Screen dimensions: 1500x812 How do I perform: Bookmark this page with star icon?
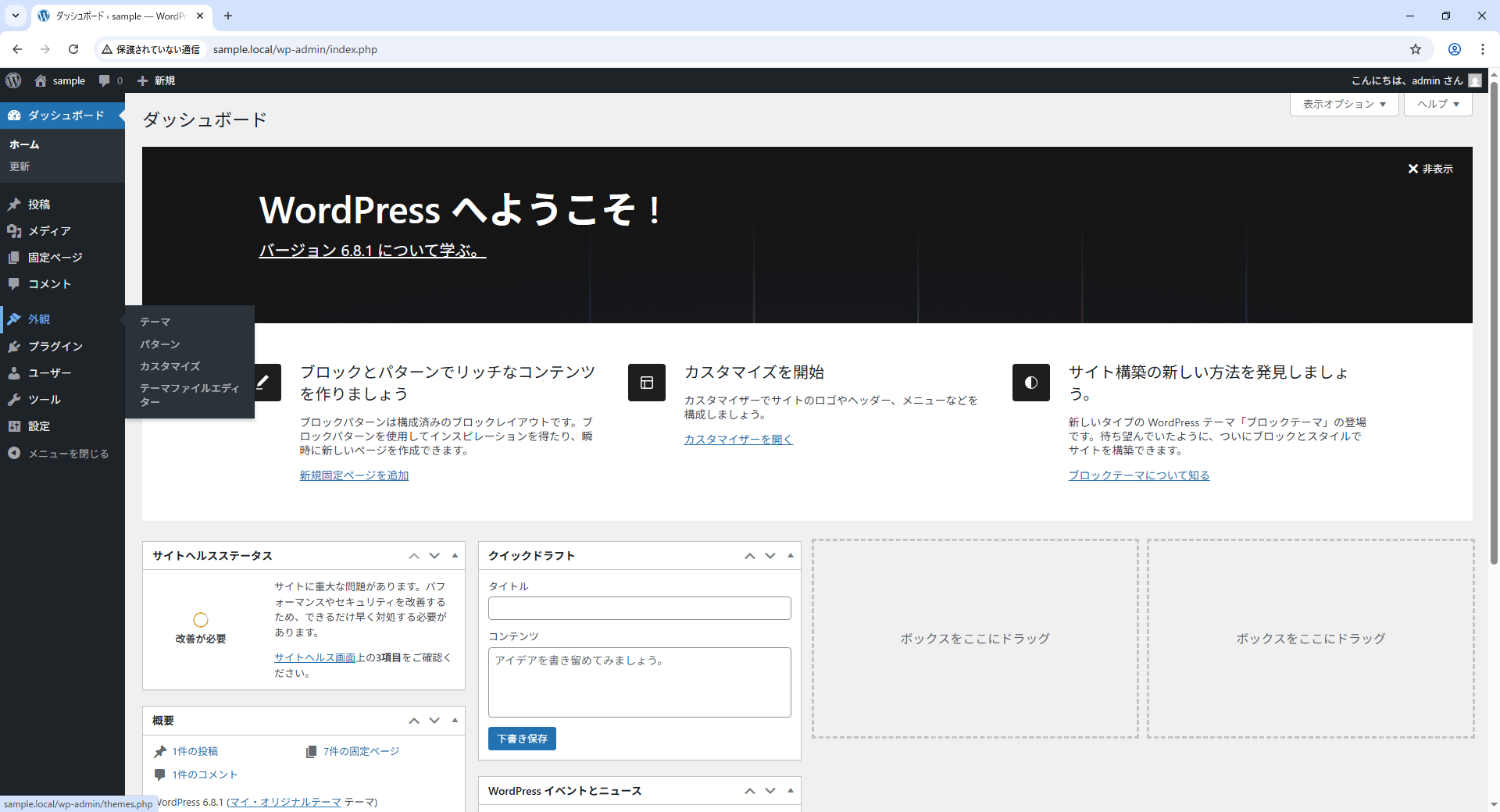[x=1416, y=49]
